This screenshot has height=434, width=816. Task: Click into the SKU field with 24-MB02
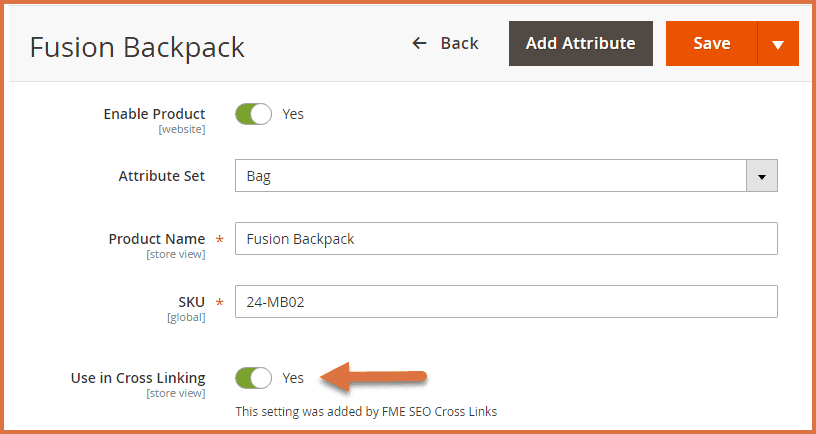click(x=506, y=302)
